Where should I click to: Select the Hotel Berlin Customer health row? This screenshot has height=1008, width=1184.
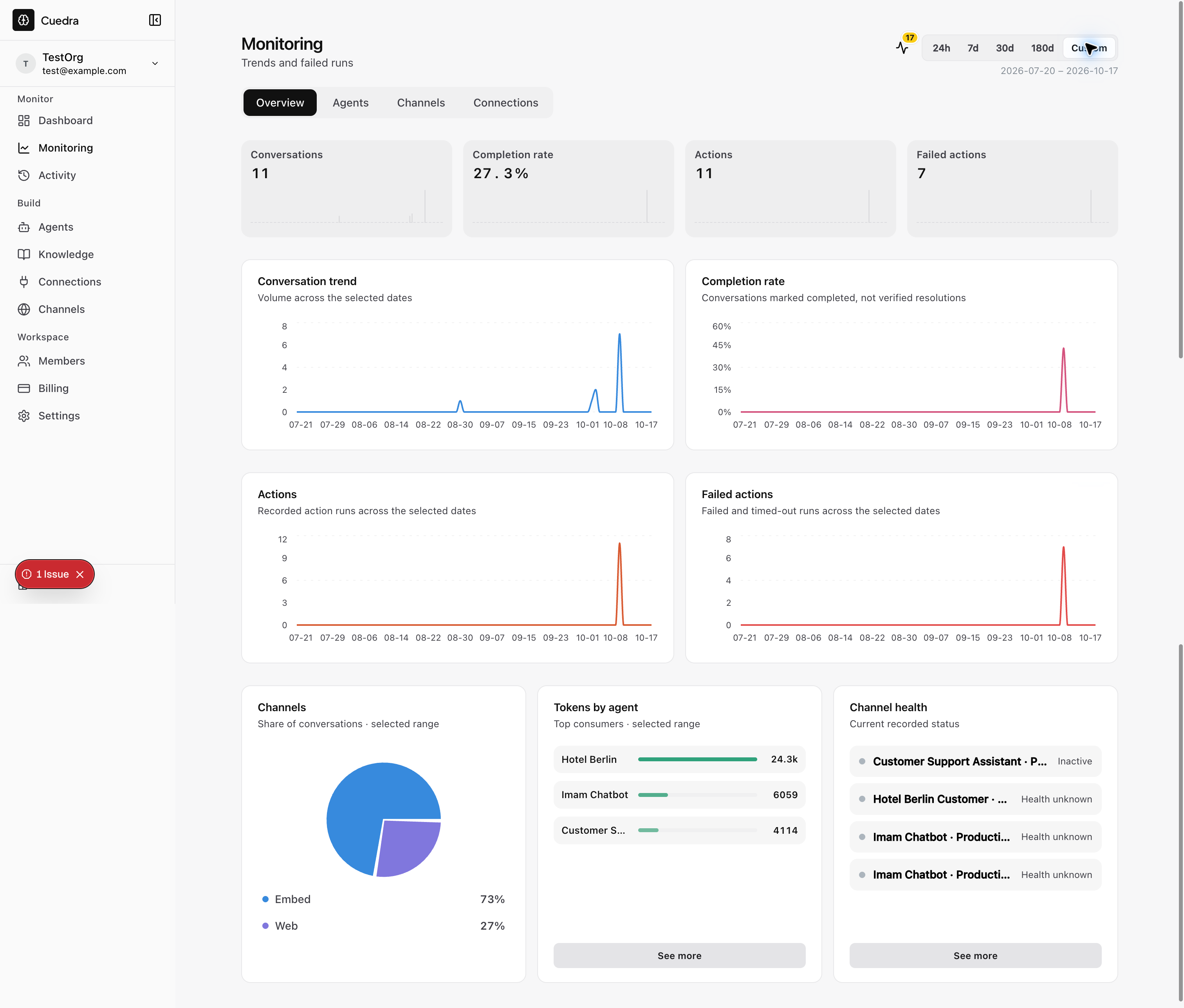[975, 799]
